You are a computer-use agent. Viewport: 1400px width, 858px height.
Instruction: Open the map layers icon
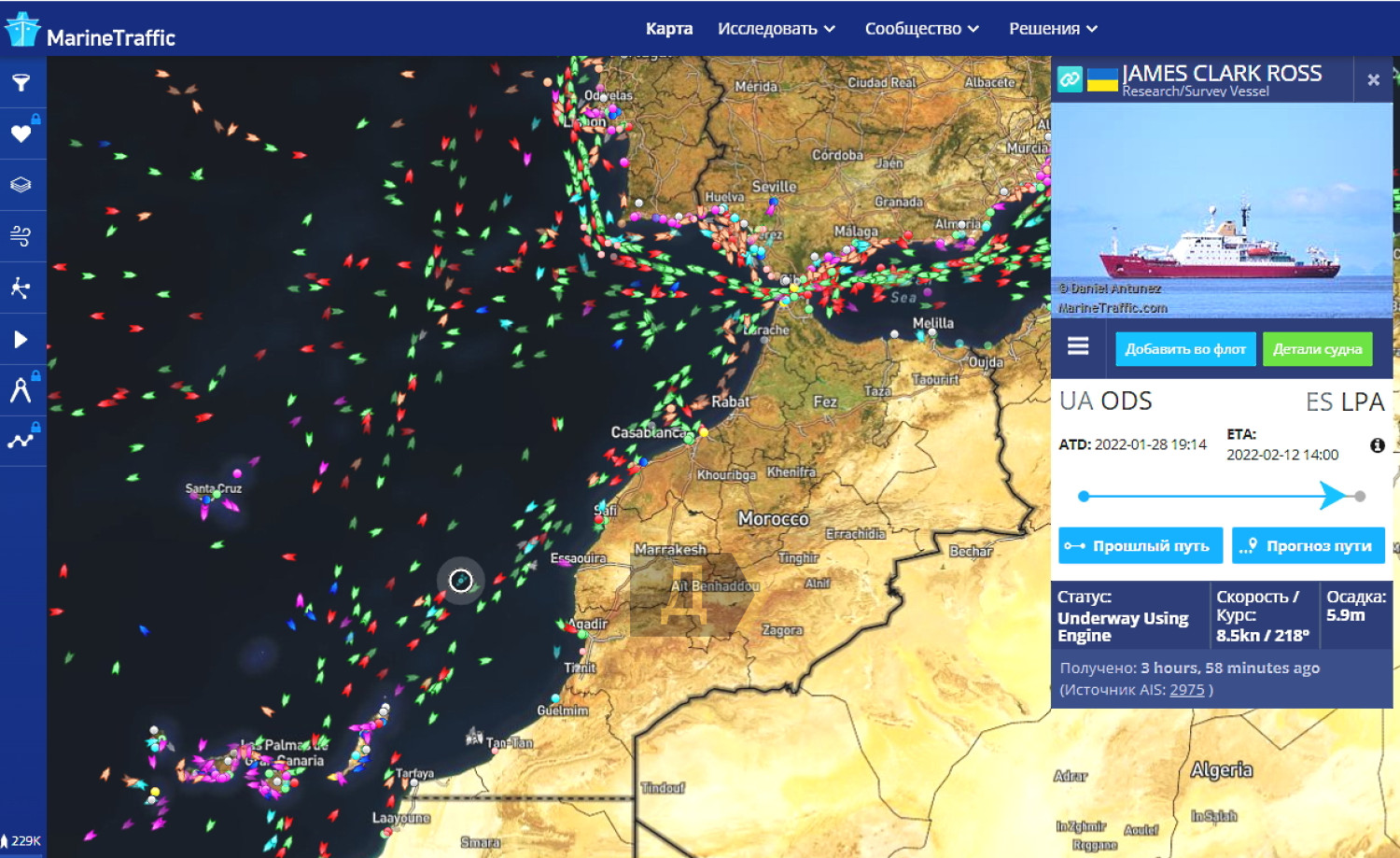click(x=21, y=185)
